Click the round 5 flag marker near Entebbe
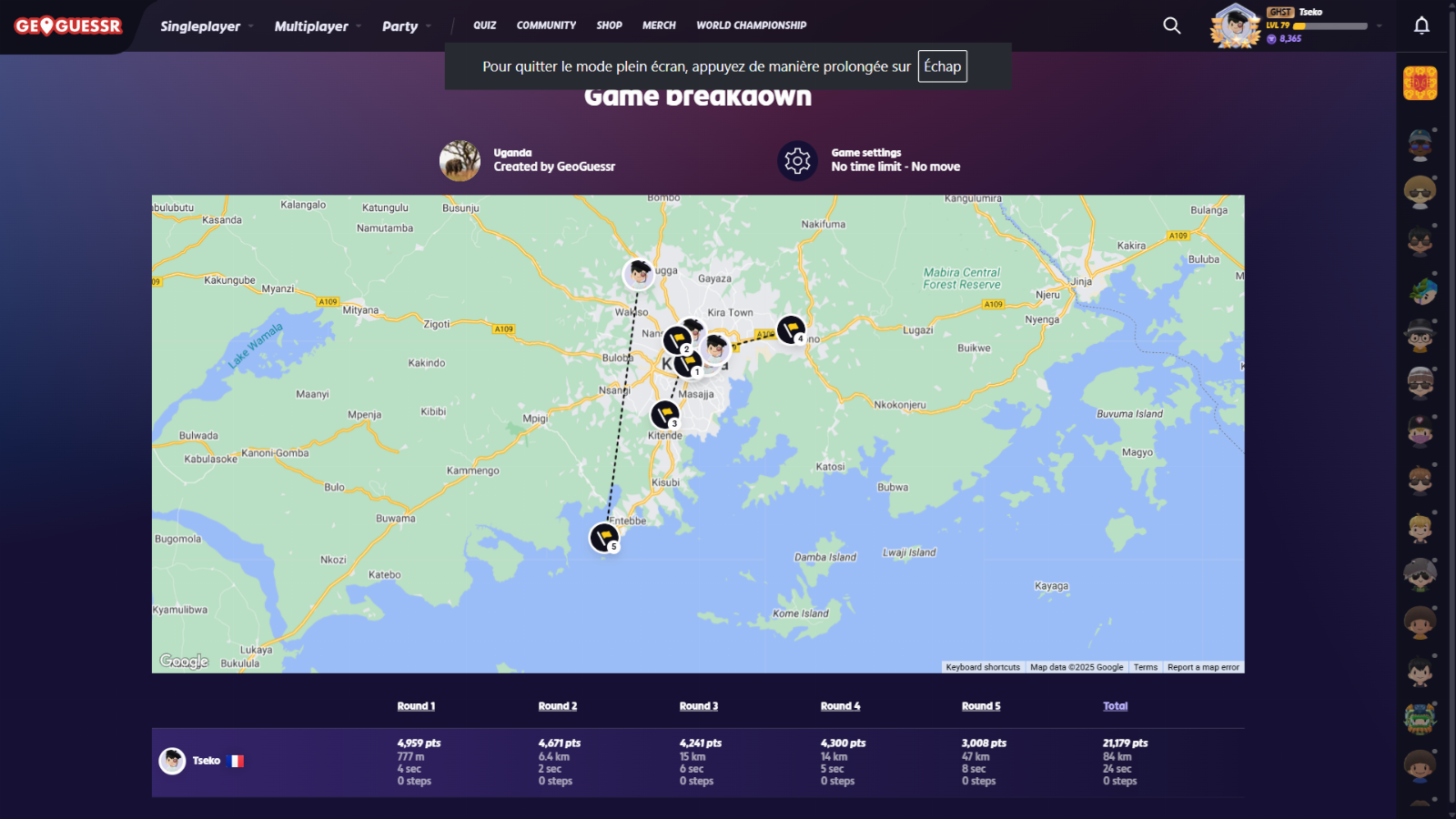 pyautogui.click(x=604, y=537)
